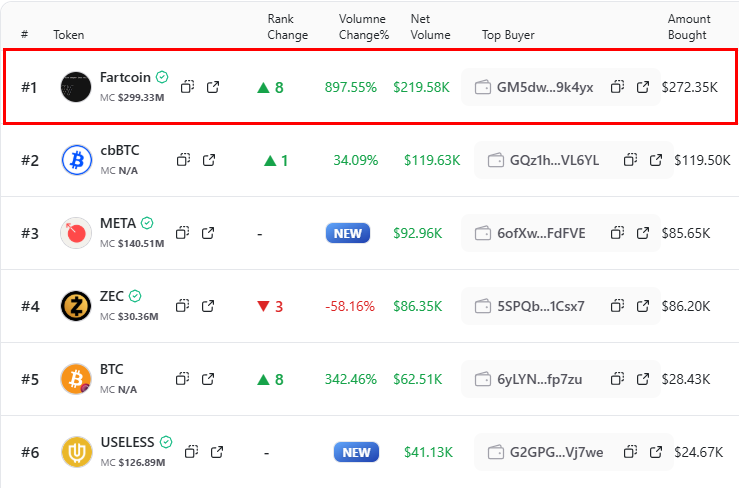Click ZEC rank change down 3
739x488 pixels.
point(270,306)
